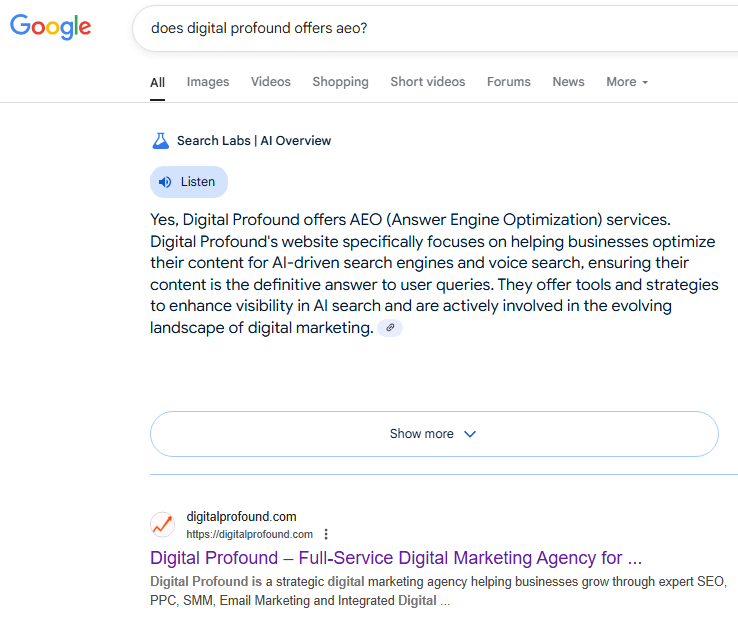Click the digitalprofound.com site name

coord(241,517)
